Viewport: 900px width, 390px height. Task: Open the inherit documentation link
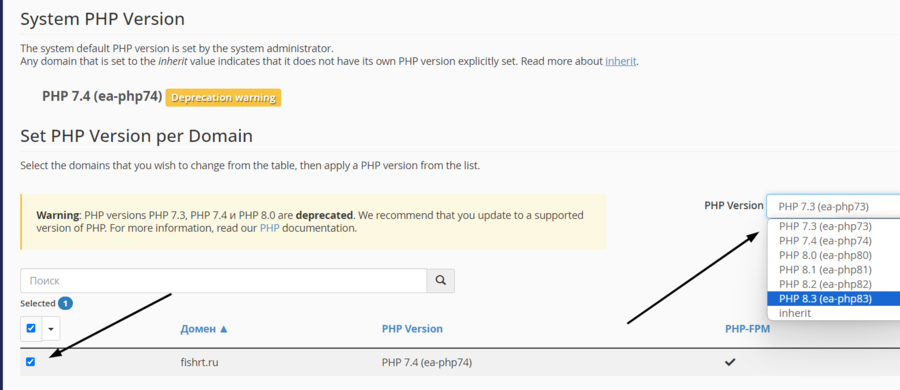click(620, 61)
